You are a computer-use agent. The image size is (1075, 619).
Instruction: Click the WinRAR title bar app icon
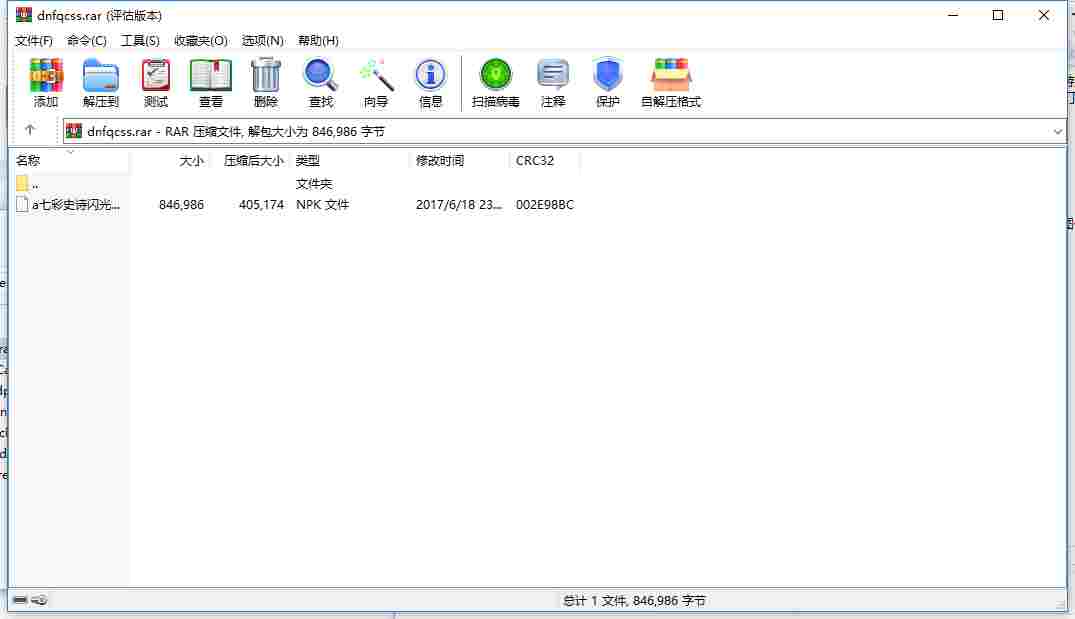[24, 14]
